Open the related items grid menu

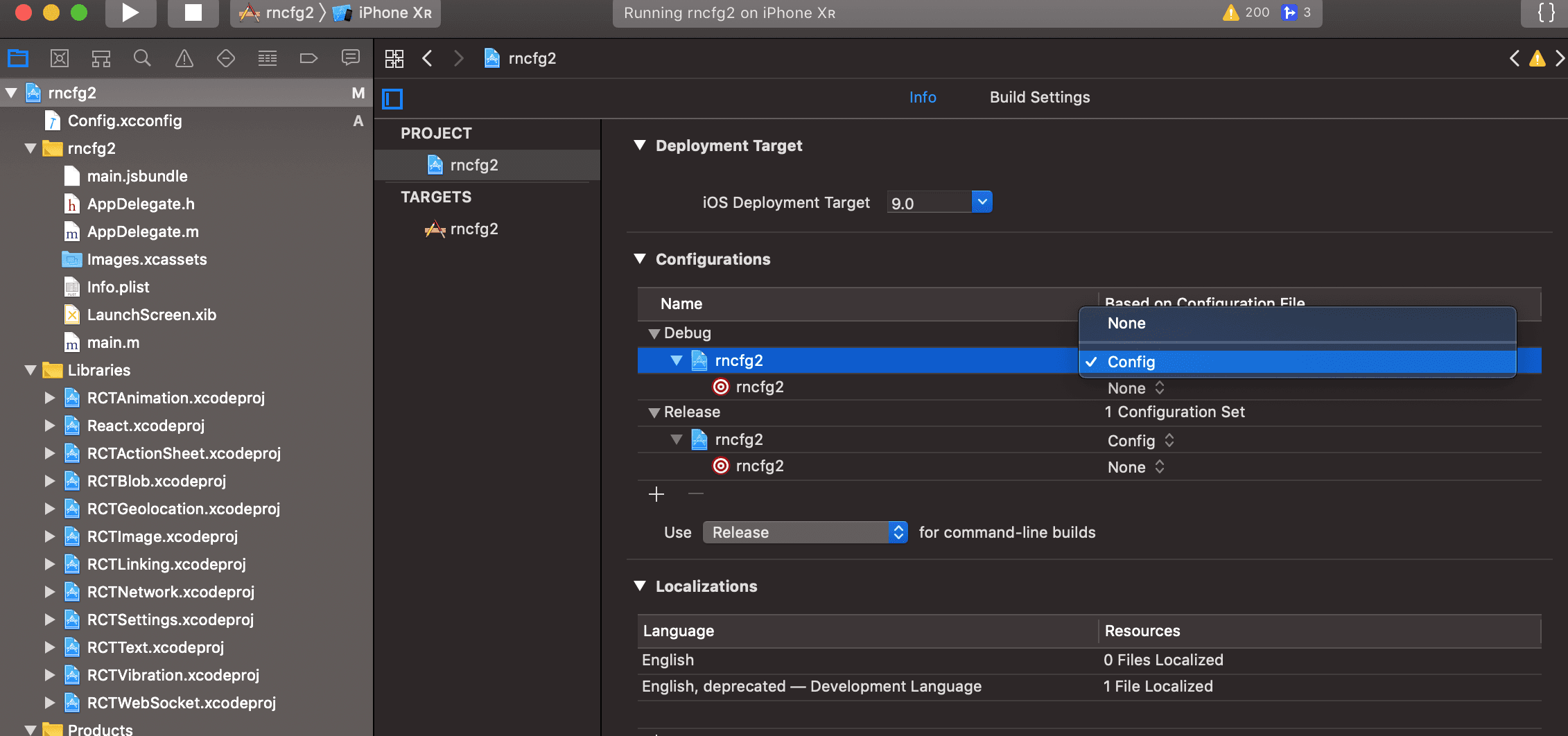pyautogui.click(x=394, y=59)
